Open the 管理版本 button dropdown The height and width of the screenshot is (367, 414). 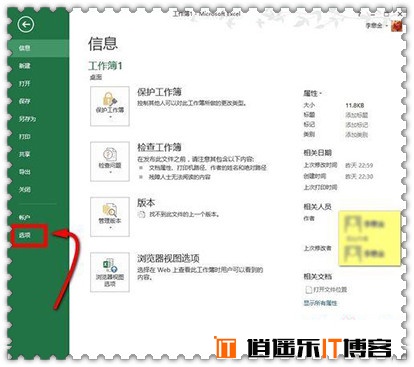[x=110, y=217]
